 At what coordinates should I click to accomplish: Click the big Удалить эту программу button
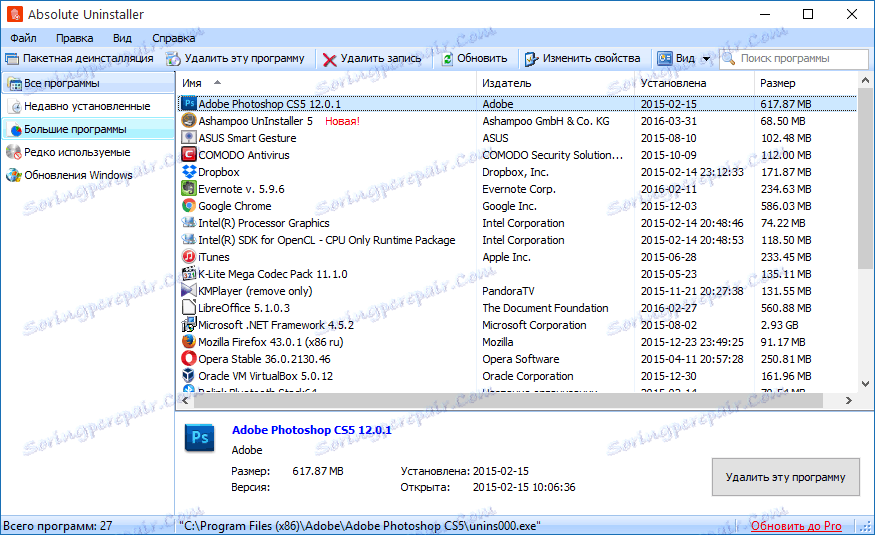coord(785,477)
